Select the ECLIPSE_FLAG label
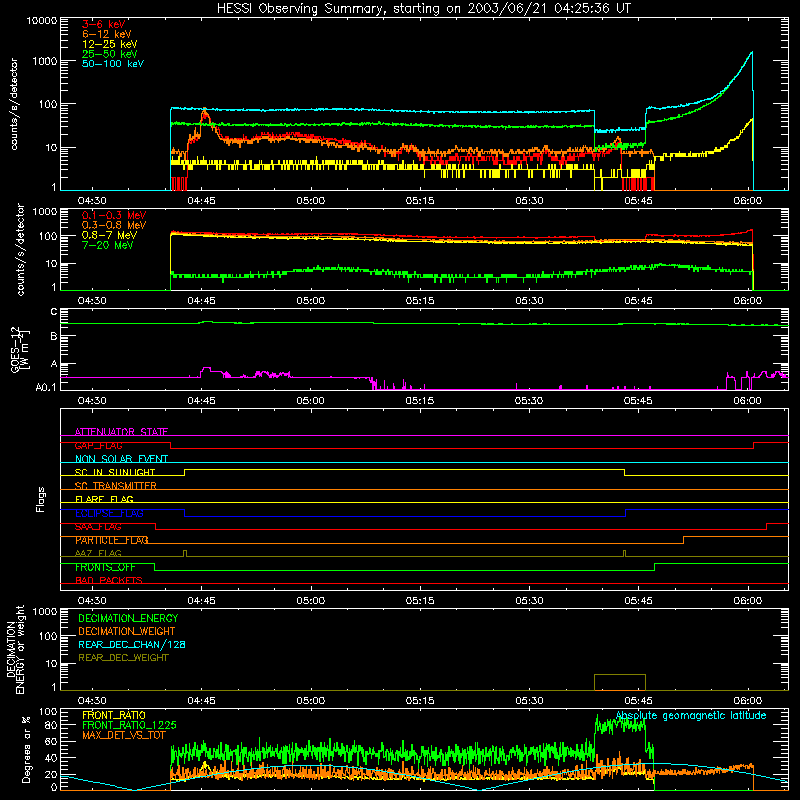800x800 pixels. (109, 513)
